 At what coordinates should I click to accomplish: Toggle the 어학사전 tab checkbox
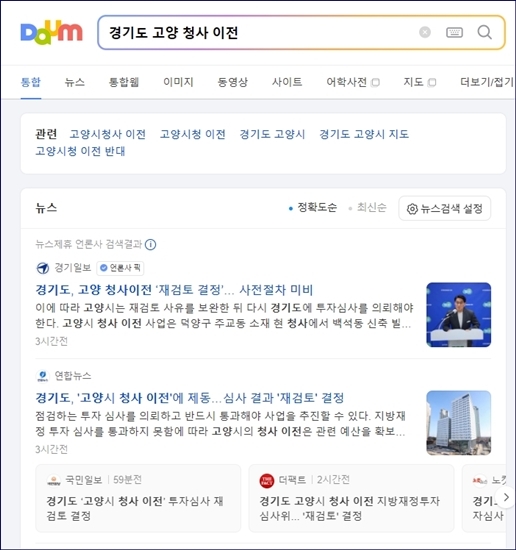click(x=375, y=82)
